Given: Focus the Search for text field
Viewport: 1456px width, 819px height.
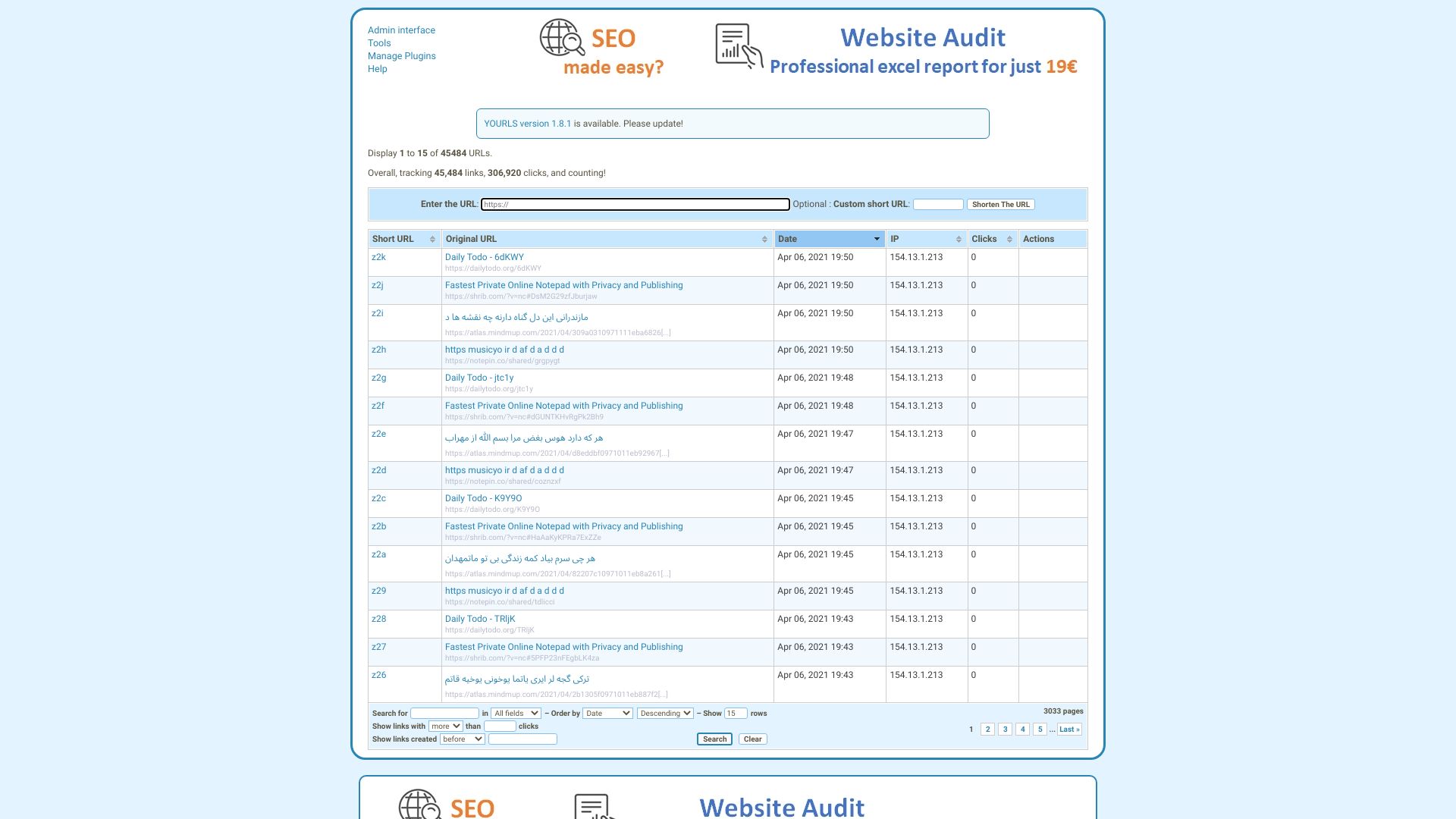Looking at the screenshot, I should (x=444, y=714).
